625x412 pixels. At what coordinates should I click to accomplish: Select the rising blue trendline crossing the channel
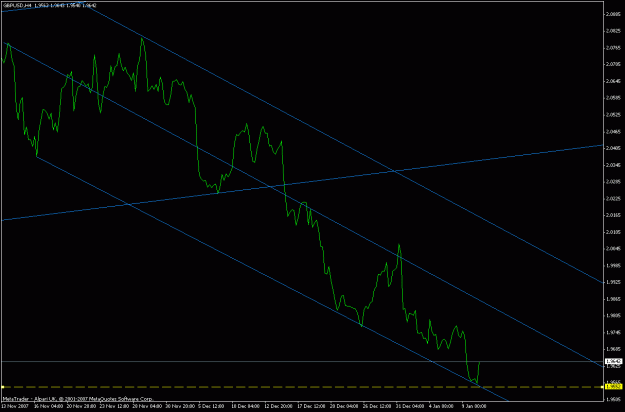click(x=302, y=182)
